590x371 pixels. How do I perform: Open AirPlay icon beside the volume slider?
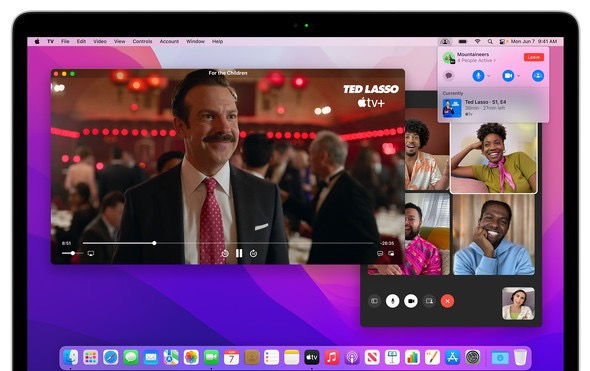(91, 254)
